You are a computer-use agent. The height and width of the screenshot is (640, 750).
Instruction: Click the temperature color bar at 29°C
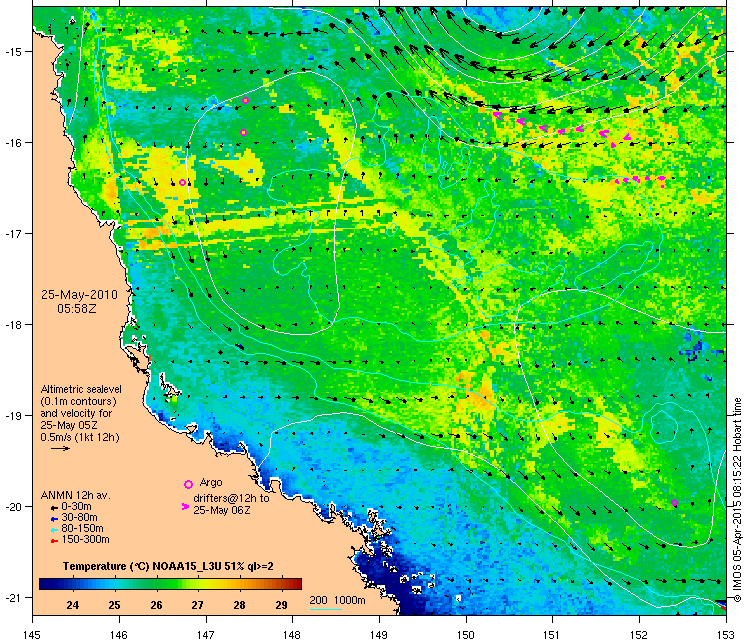pyautogui.click(x=281, y=584)
